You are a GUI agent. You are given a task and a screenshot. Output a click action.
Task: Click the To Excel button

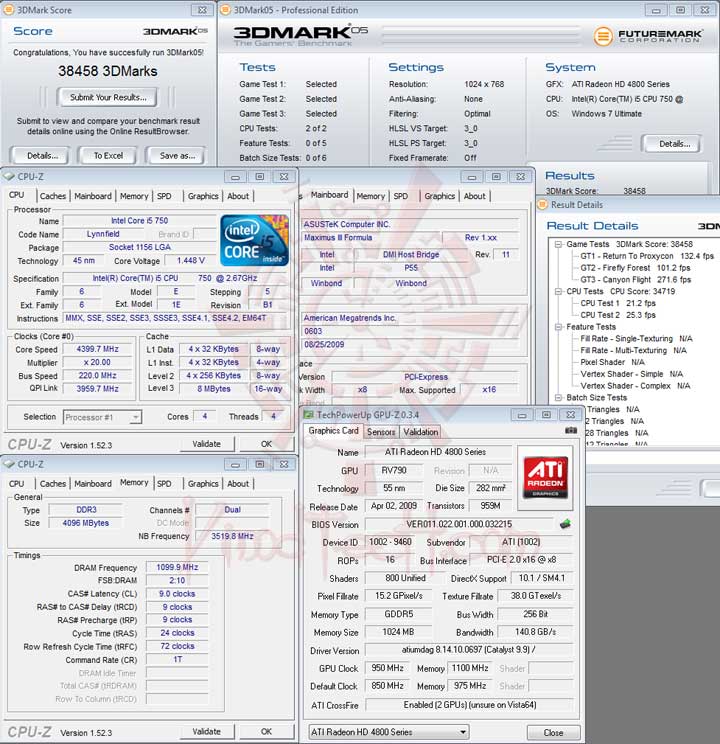click(x=108, y=156)
